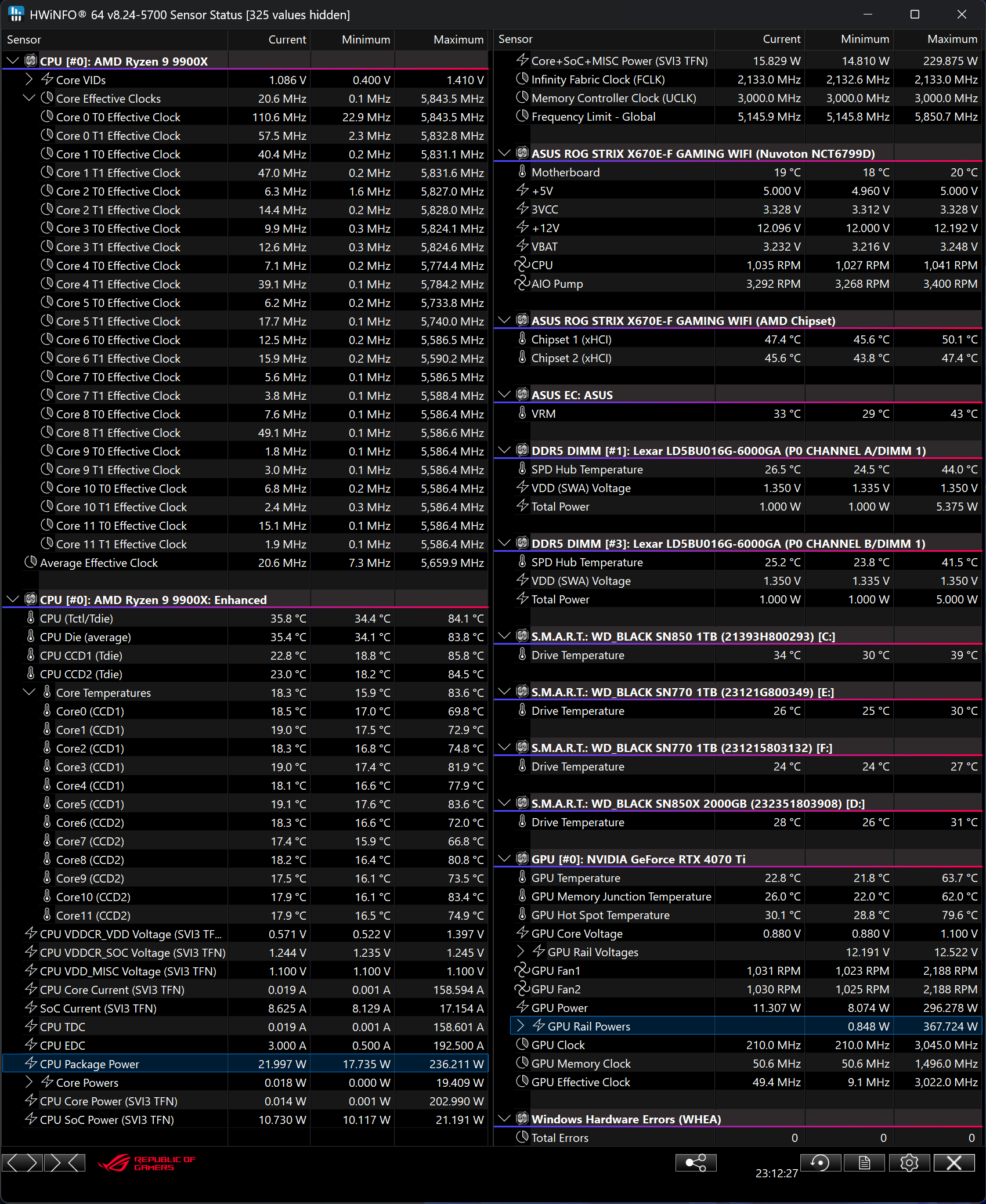Click the shrink layout inward-arrows button

[x=64, y=1163]
